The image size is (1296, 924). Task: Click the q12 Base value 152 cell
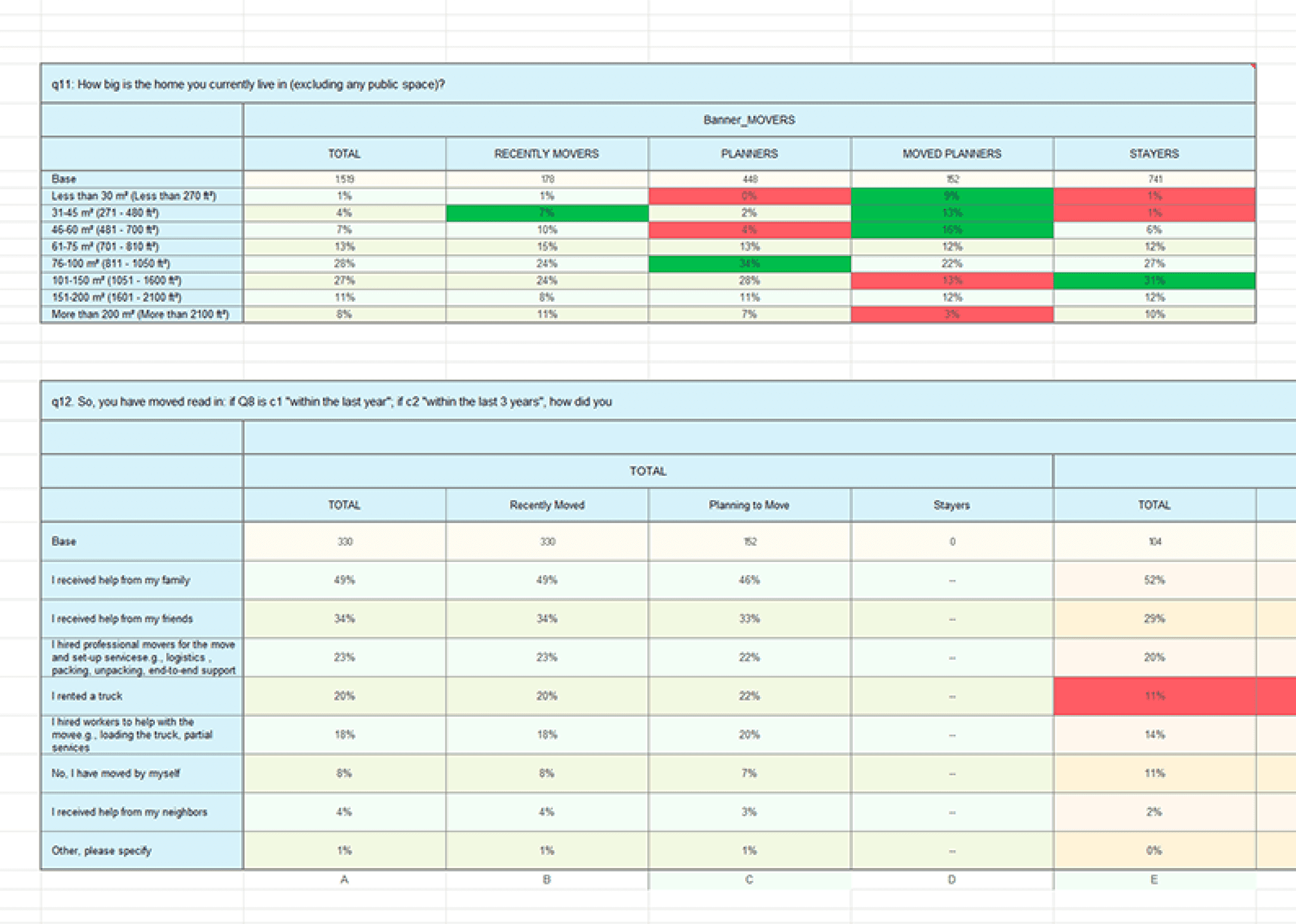[749, 542]
